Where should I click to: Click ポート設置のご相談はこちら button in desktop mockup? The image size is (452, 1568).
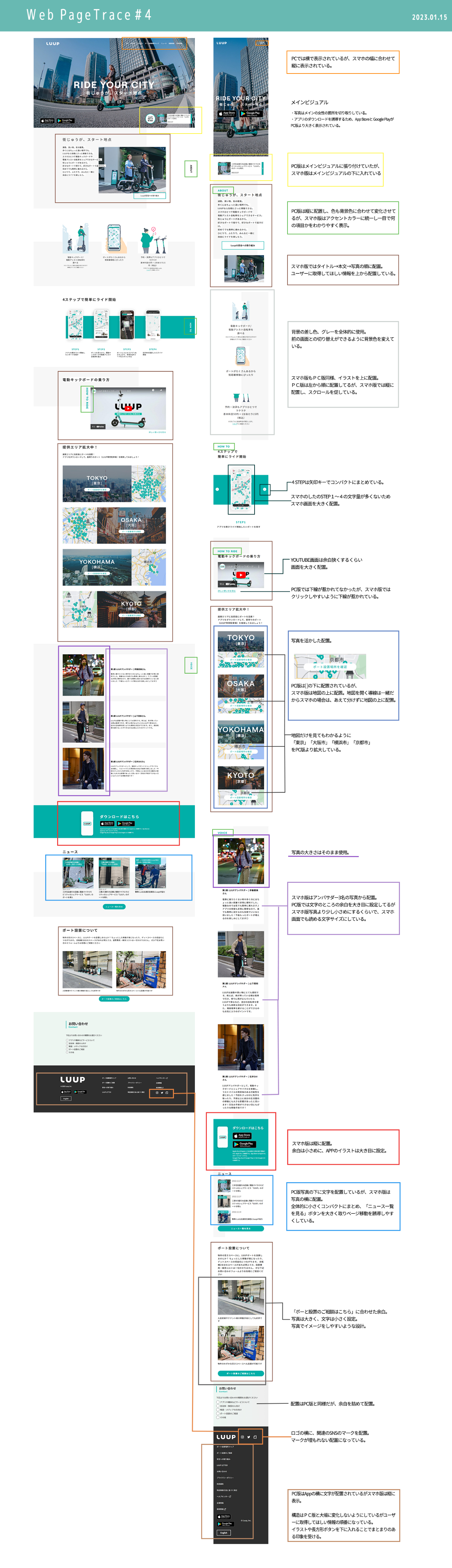pos(114,999)
